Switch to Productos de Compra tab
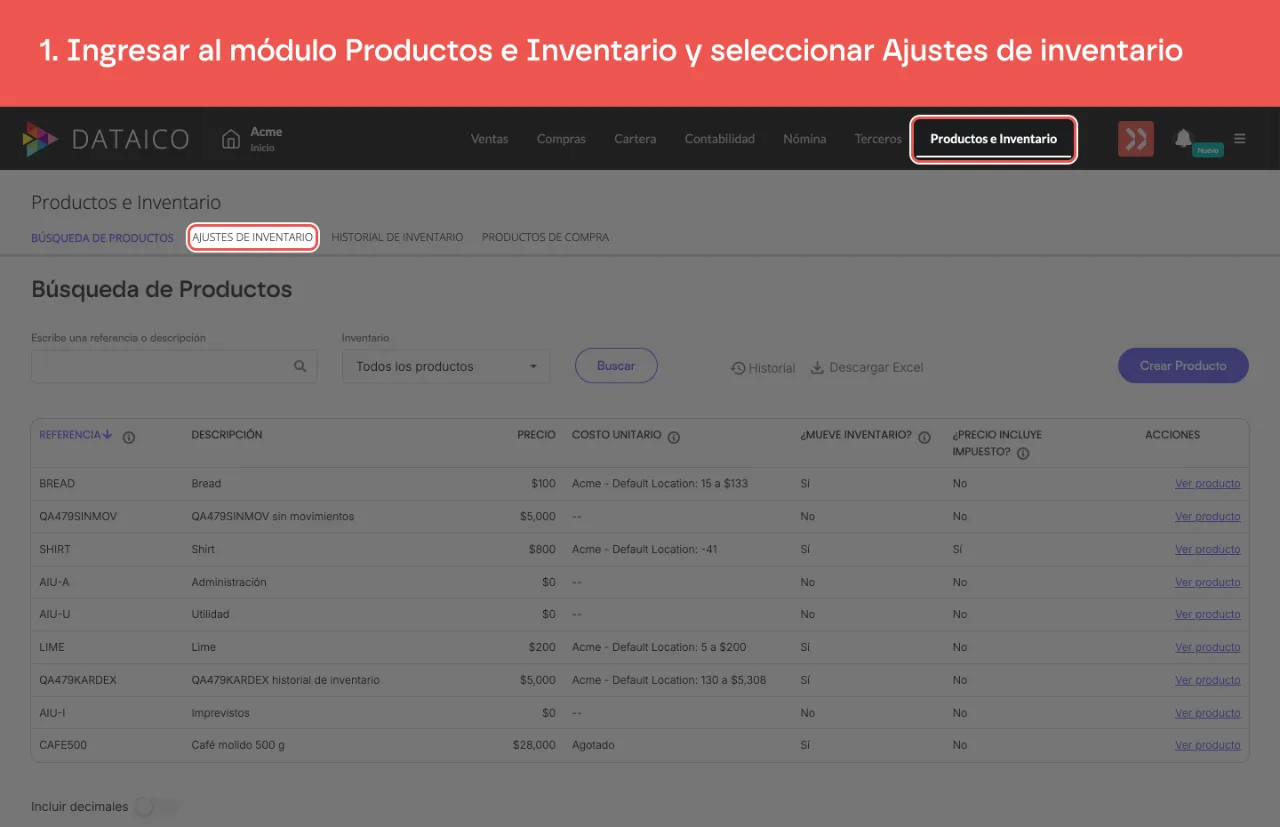Image resolution: width=1280 pixels, height=827 pixels. tap(545, 238)
